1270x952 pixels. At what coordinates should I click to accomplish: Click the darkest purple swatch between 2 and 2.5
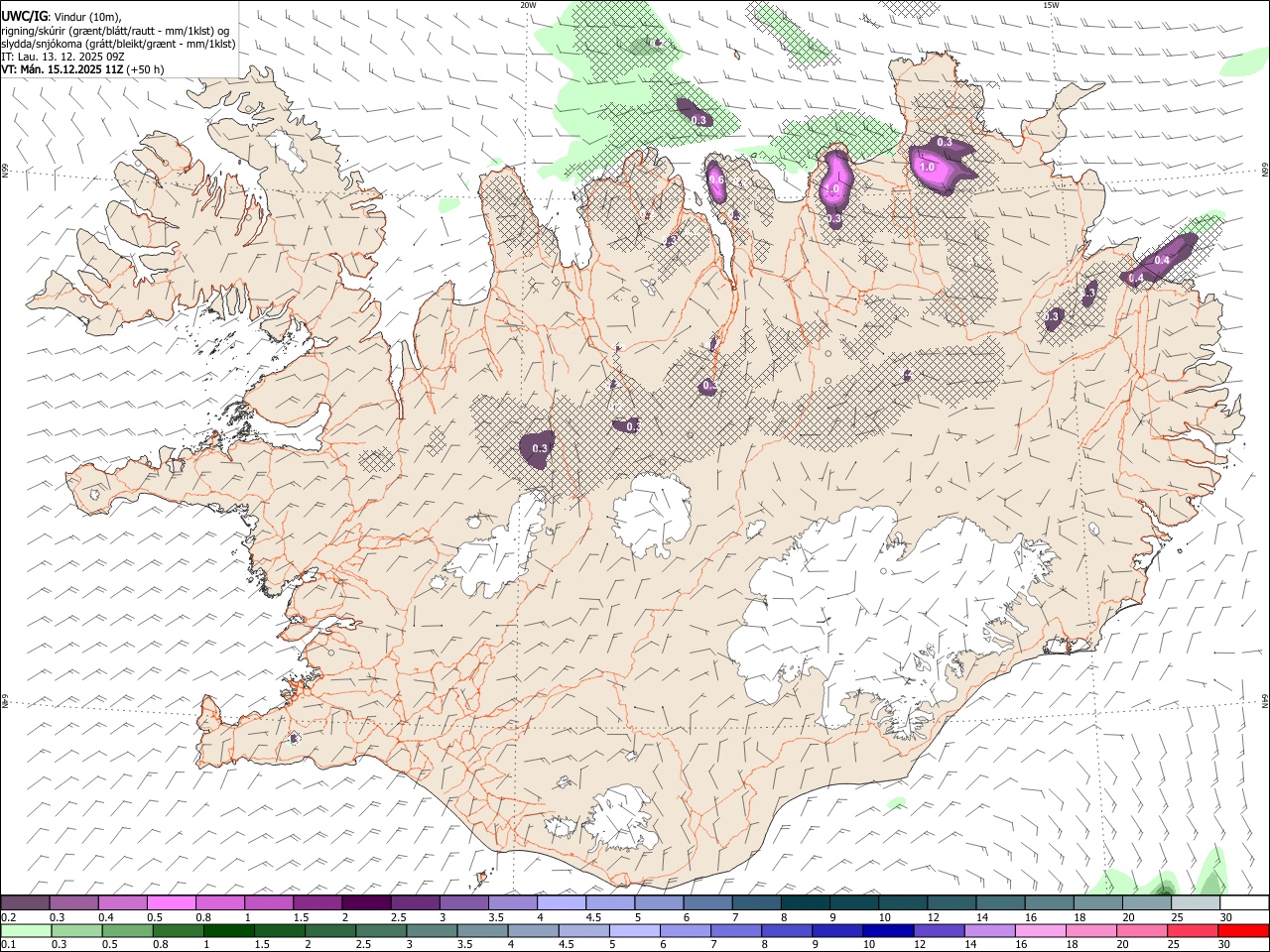(x=366, y=902)
